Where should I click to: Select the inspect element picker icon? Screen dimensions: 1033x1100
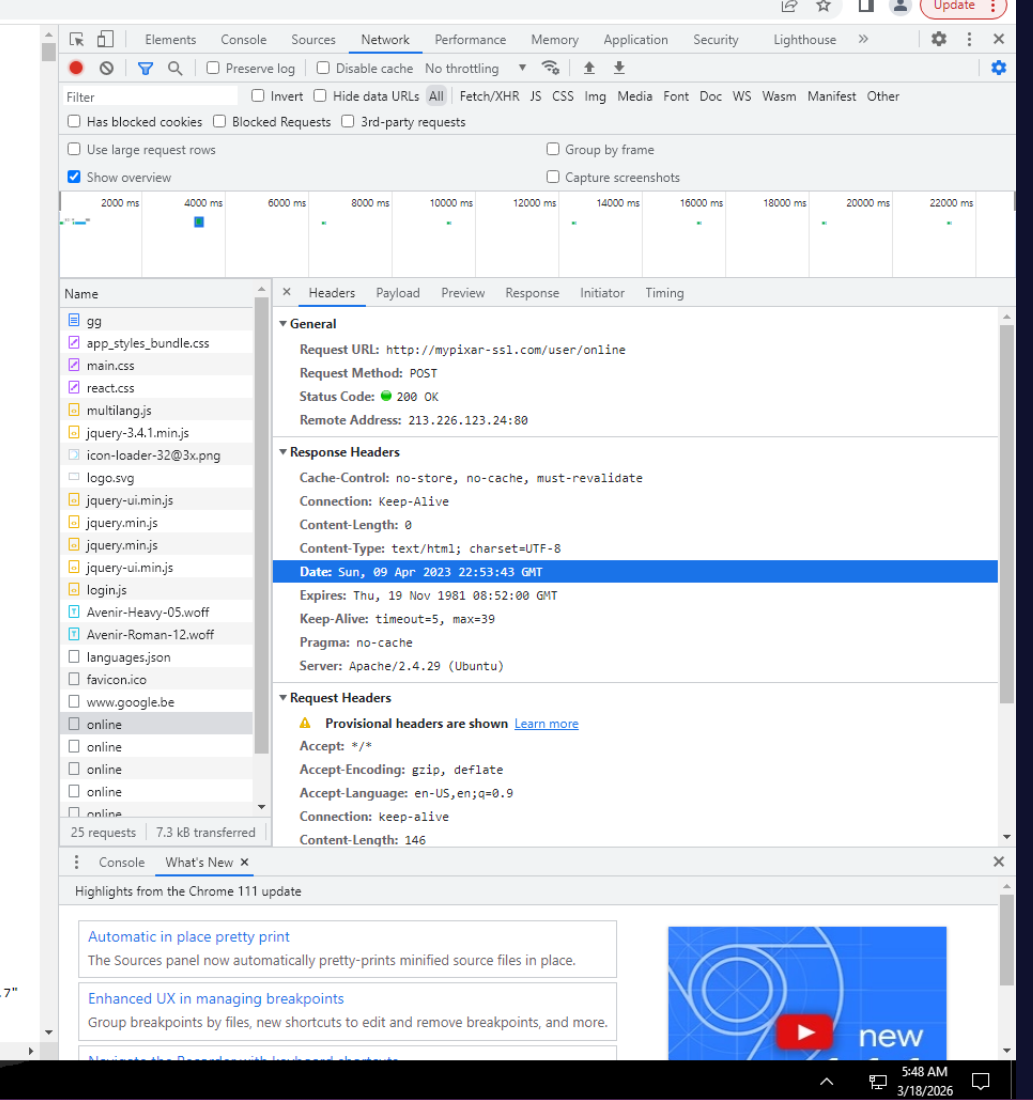pyautogui.click(x=77, y=39)
